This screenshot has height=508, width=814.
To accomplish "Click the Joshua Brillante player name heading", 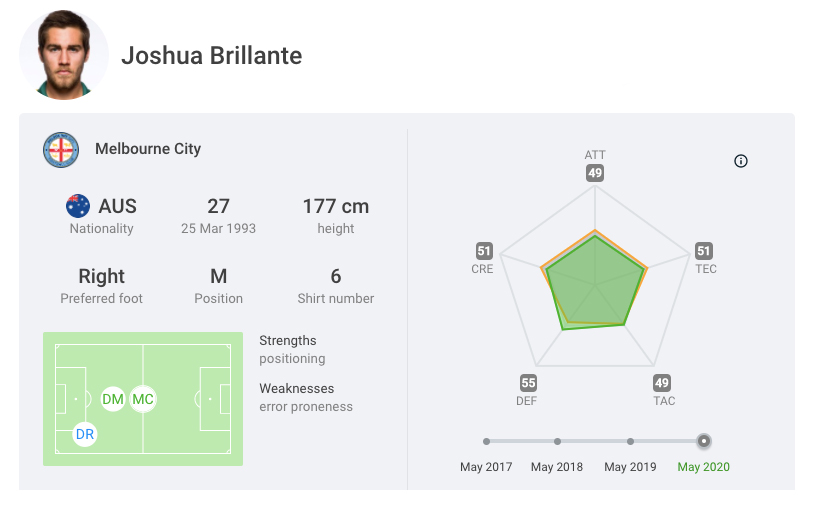I will pos(211,55).
